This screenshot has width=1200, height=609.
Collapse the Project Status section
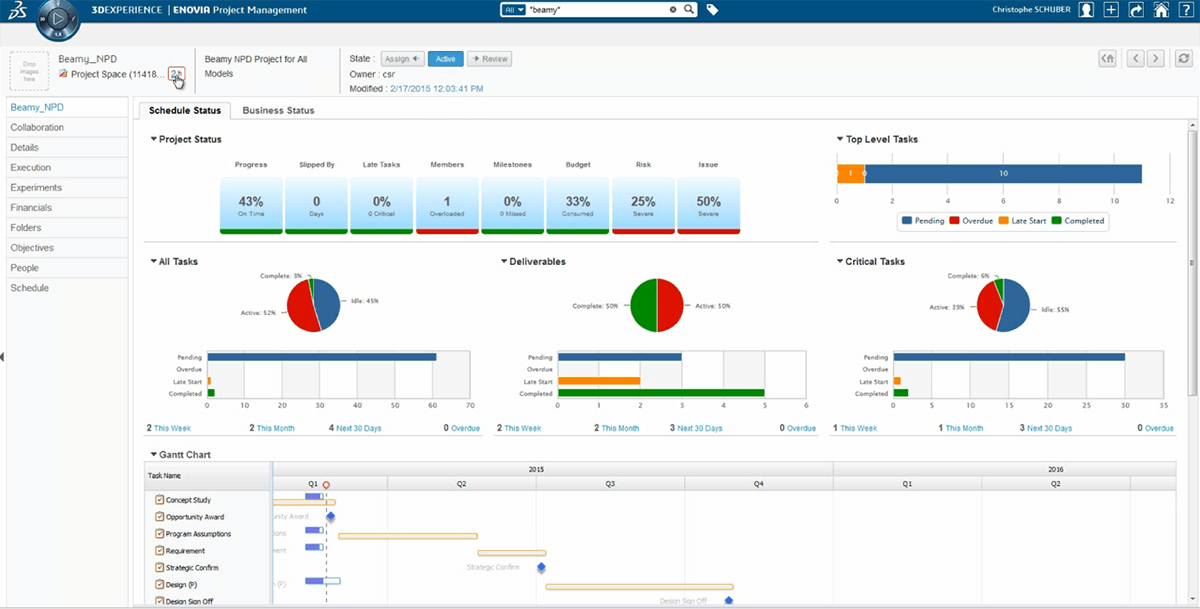click(x=154, y=139)
